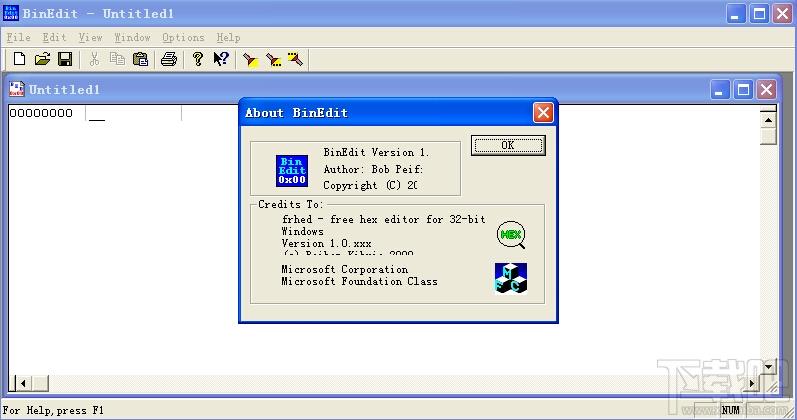Screen dimensions: 797x420
Task: Close the Untitled1 child window
Action: (767, 90)
